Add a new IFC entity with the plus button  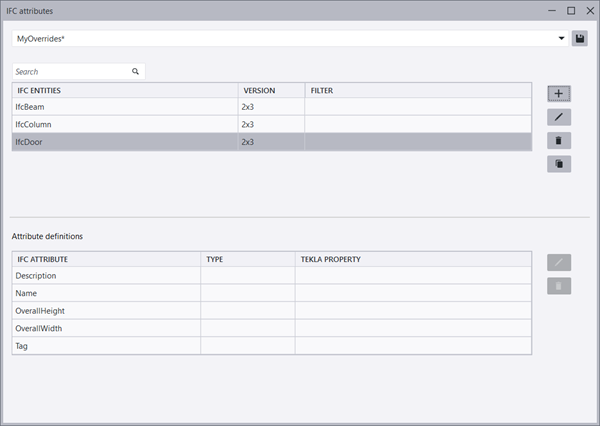click(559, 94)
